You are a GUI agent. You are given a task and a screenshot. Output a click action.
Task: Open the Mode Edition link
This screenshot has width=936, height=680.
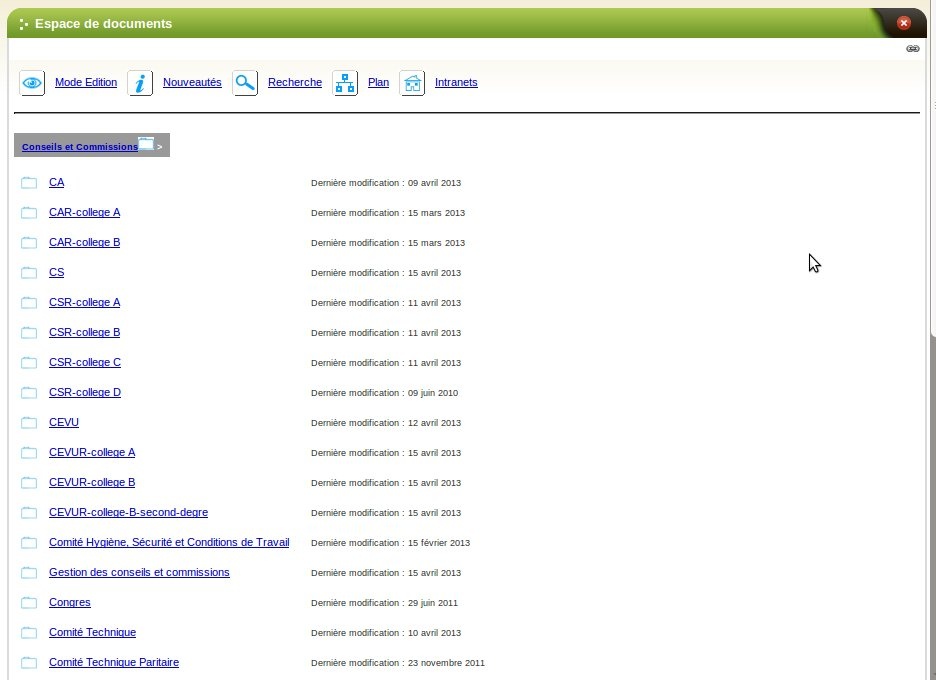(x=86, y=83)
